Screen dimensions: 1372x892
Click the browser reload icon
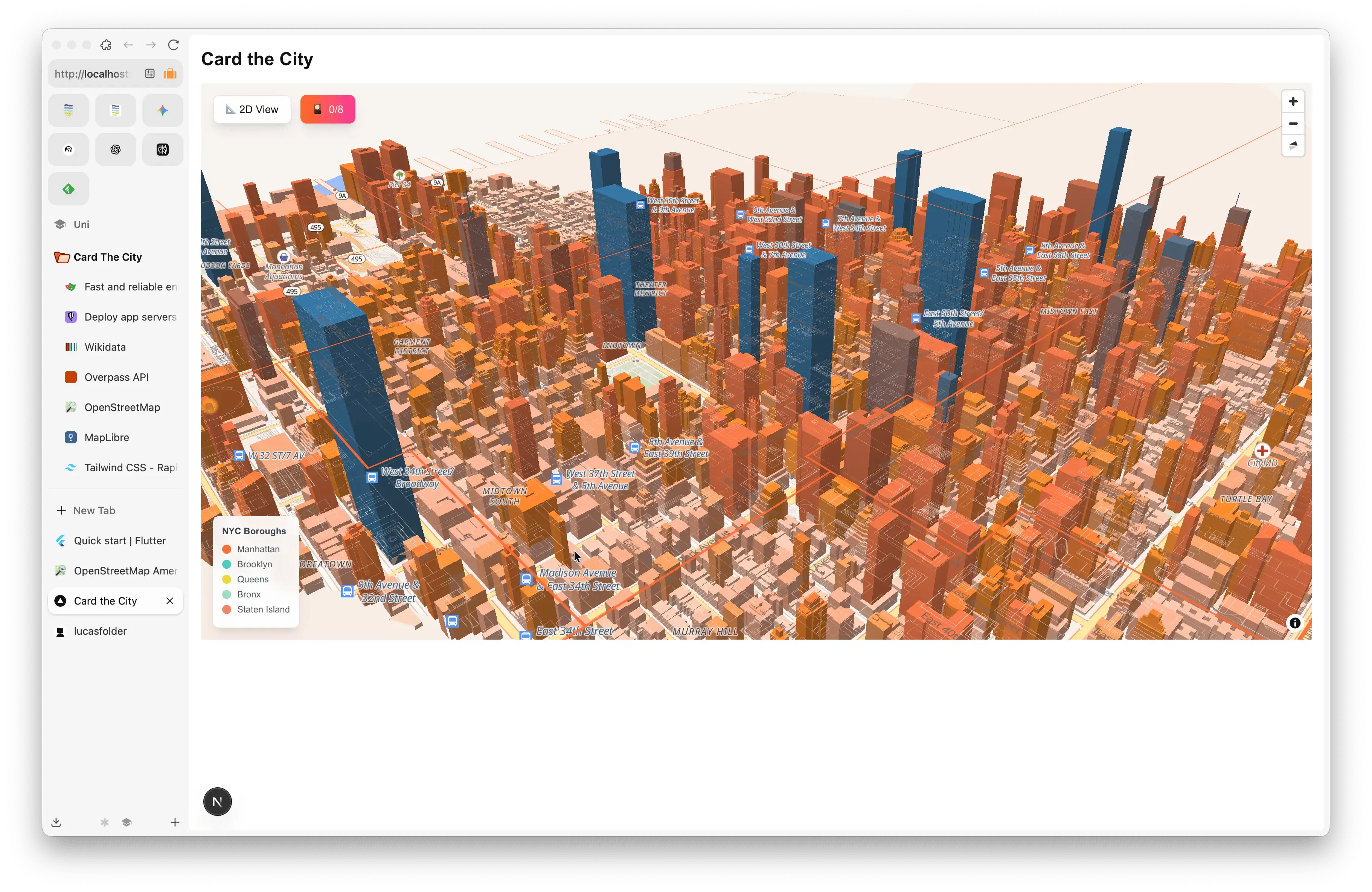(x=174, y=45)
